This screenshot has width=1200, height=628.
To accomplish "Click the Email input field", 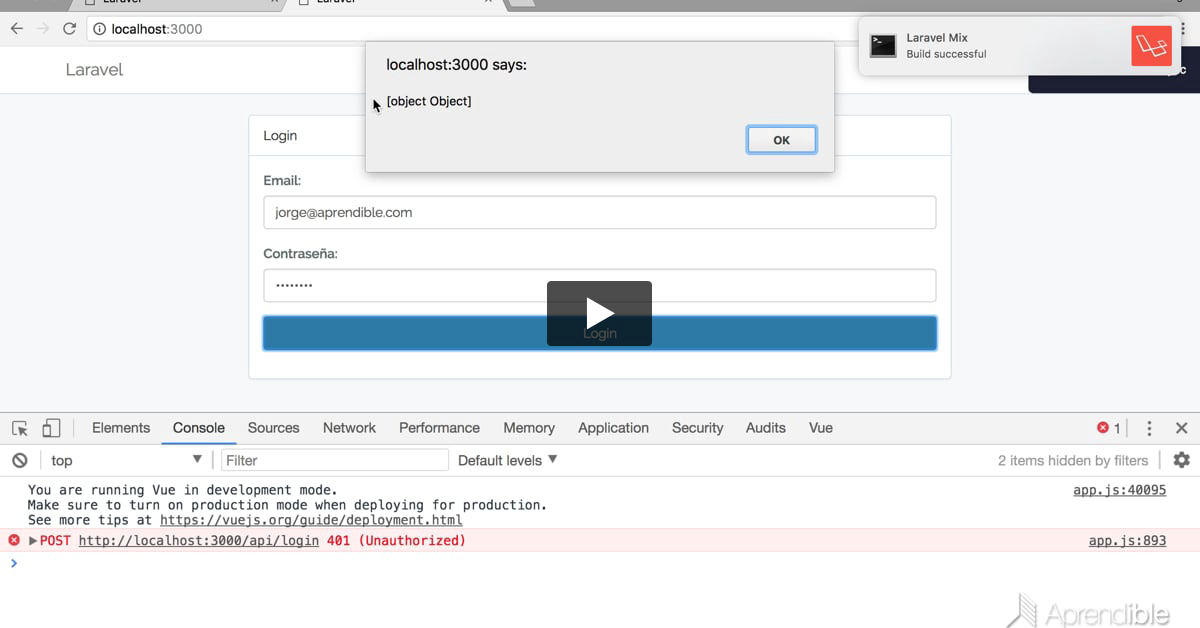I will pyautogui.click(x=600, y=212).
